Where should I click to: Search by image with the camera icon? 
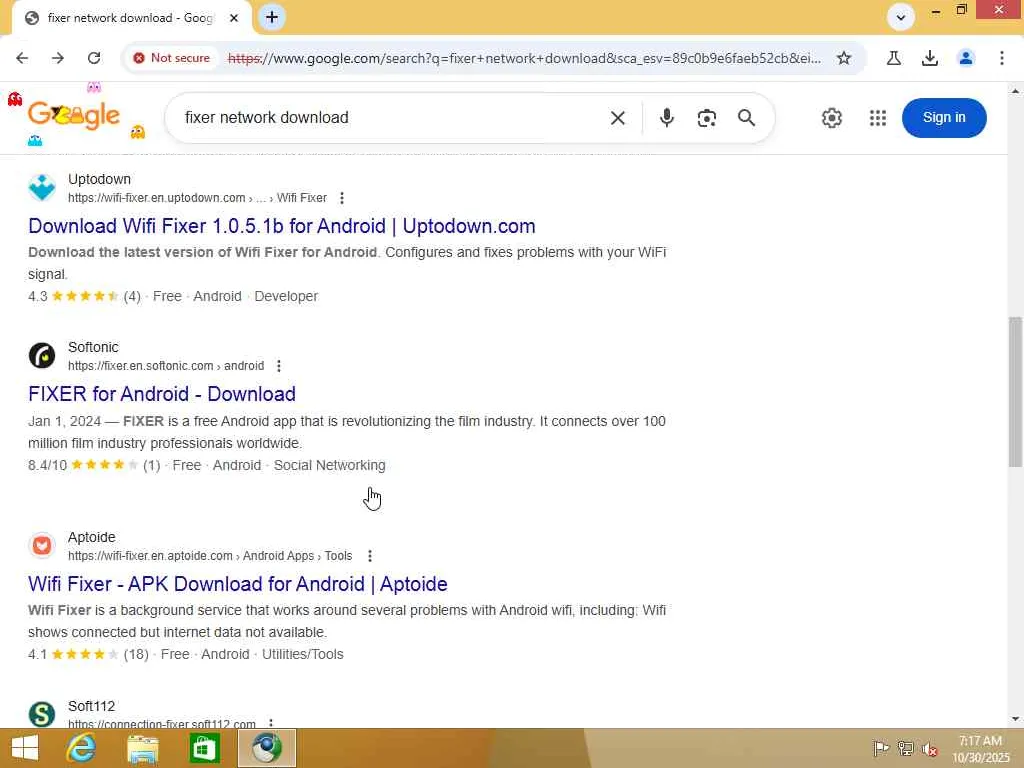click(707, 118)
